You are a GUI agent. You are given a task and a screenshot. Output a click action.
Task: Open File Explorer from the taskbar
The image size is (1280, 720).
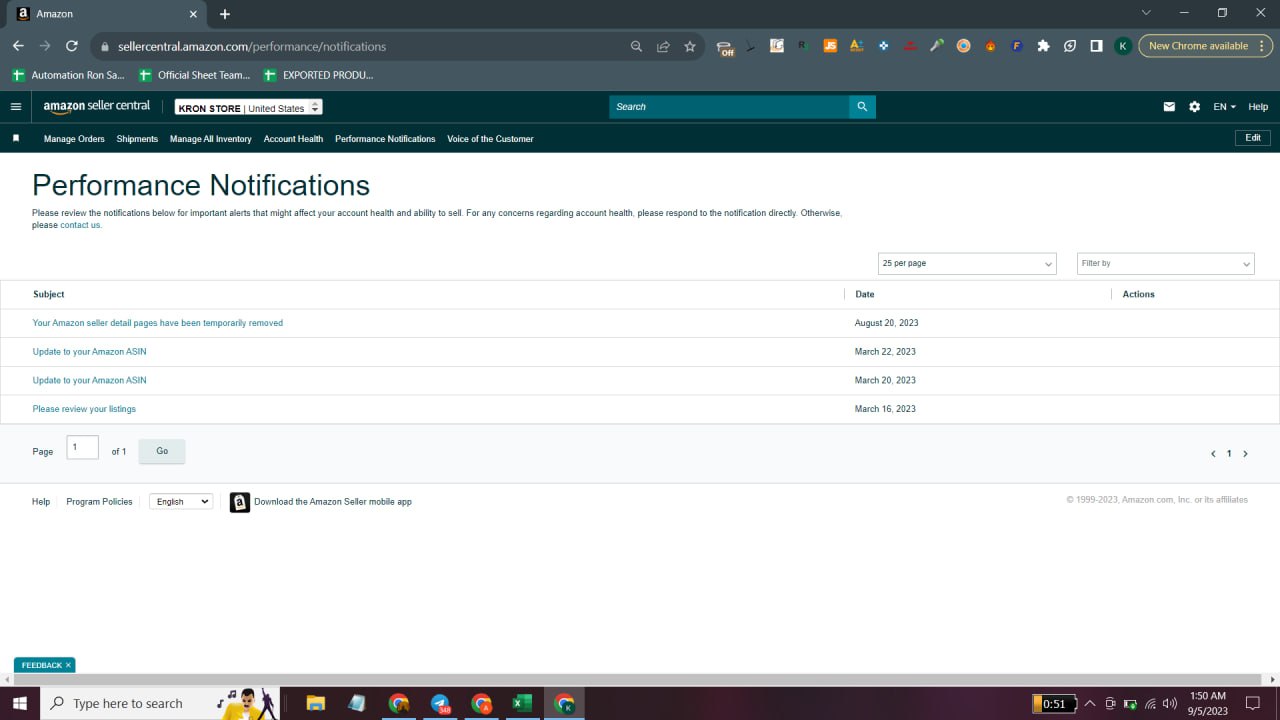(315, 703)
